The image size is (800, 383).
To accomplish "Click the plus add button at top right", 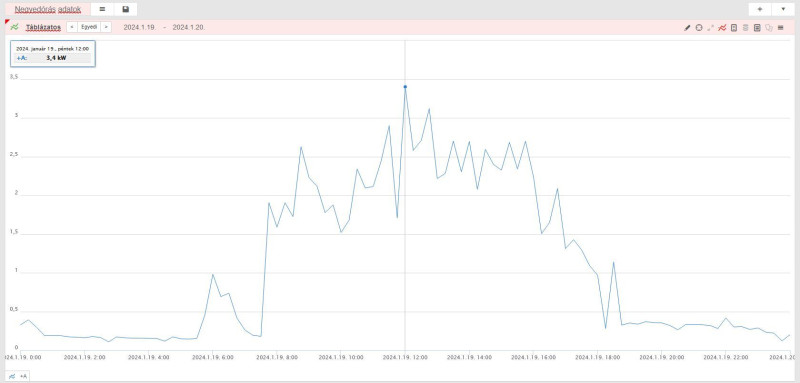I will pos(760,9).
